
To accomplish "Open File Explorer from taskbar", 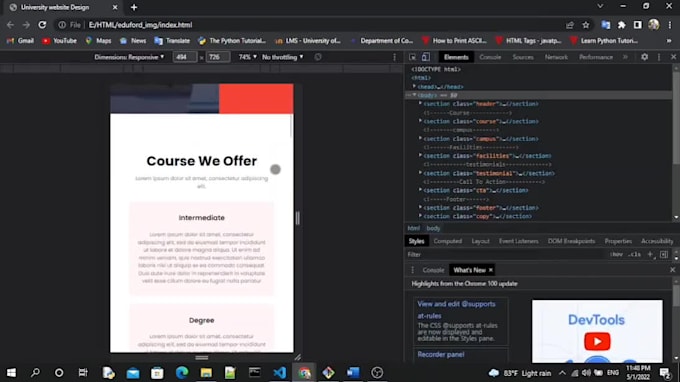I will coord(206,372).
